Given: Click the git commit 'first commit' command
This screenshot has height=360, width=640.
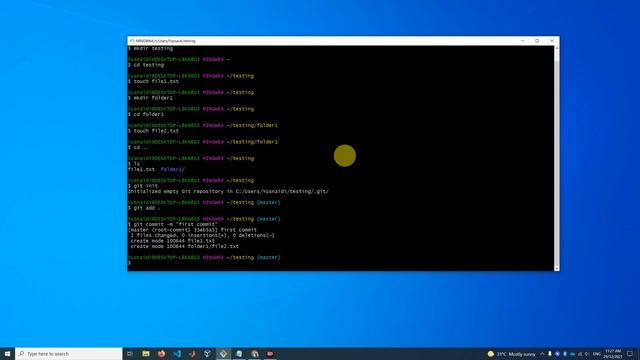Looking at the screenshot, I should click(x=173, y=224).
